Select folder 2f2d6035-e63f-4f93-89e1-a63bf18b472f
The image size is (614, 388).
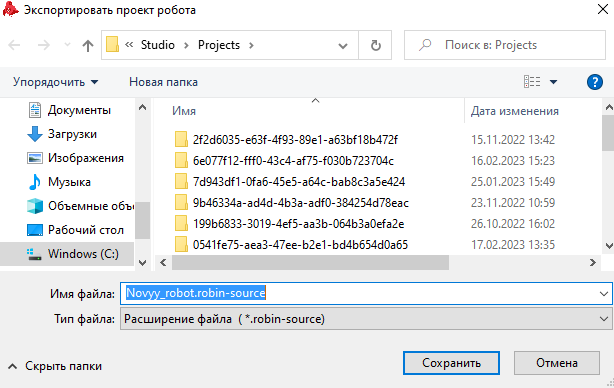295,140
